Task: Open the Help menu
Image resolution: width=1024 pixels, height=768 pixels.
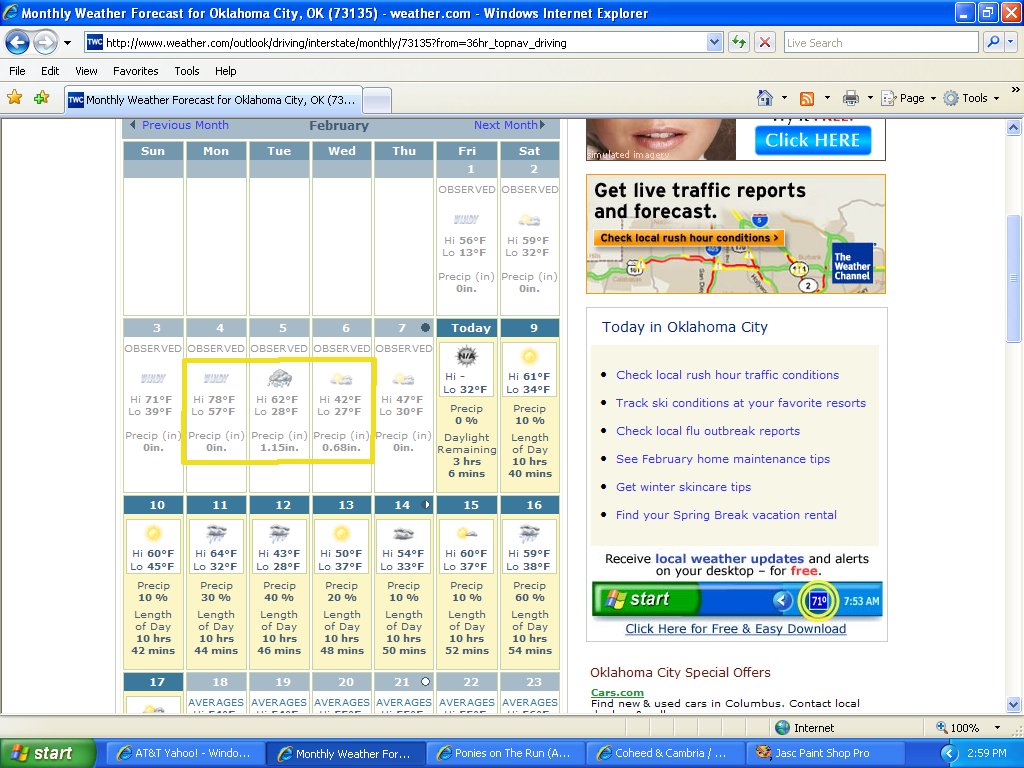Action: (225, 71)
